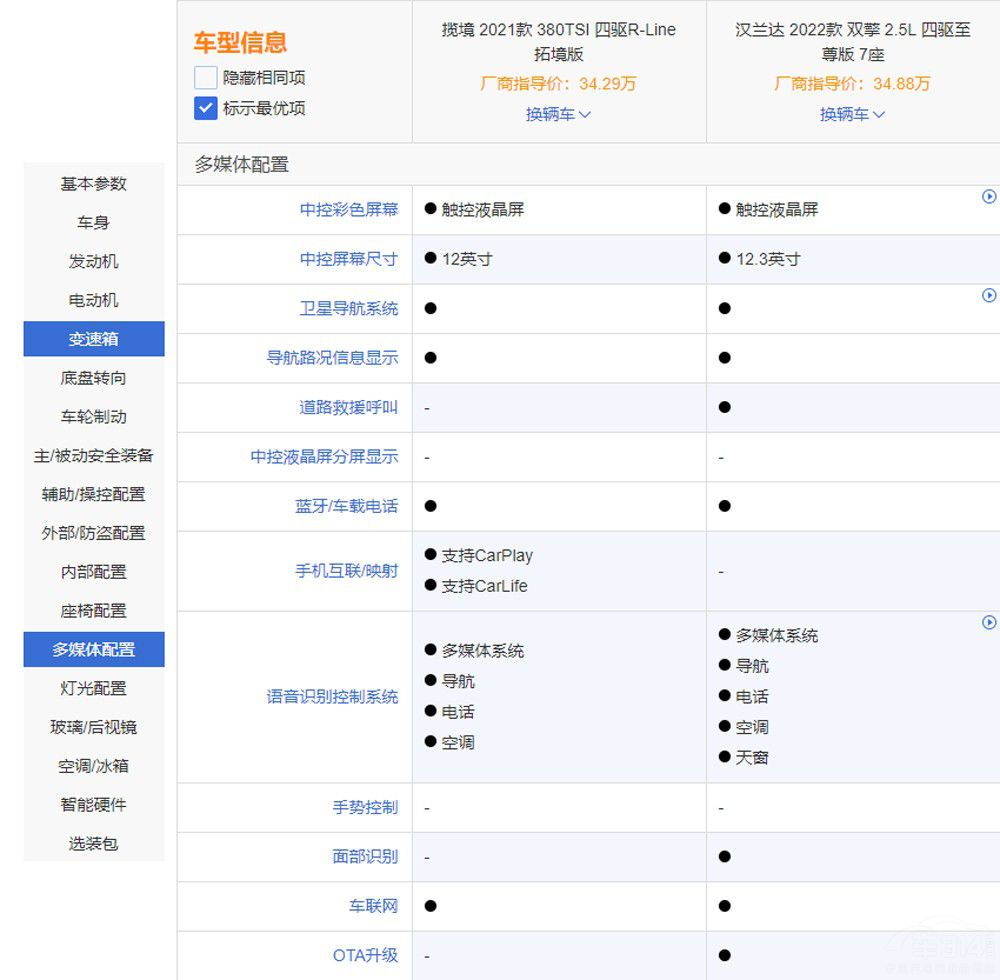Open 换辆车 dropdown for the 揽境 column
The image size is (1000, 980).
pos(557,114)
